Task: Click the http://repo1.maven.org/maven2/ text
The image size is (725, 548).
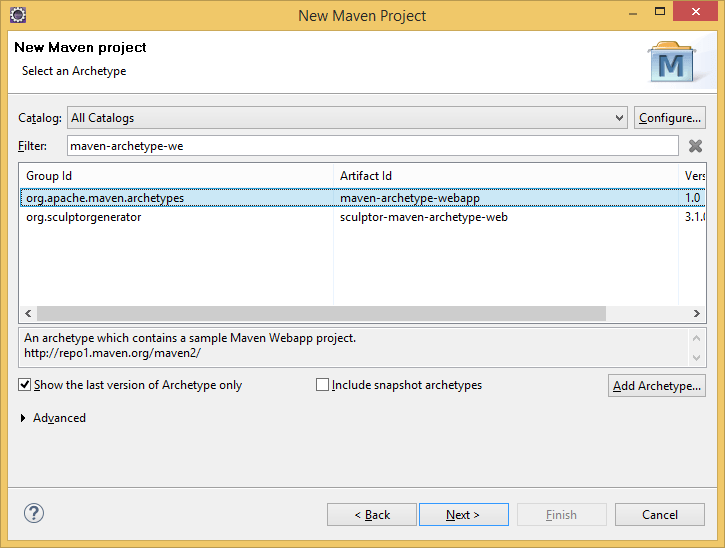Action: click(112, 353)
